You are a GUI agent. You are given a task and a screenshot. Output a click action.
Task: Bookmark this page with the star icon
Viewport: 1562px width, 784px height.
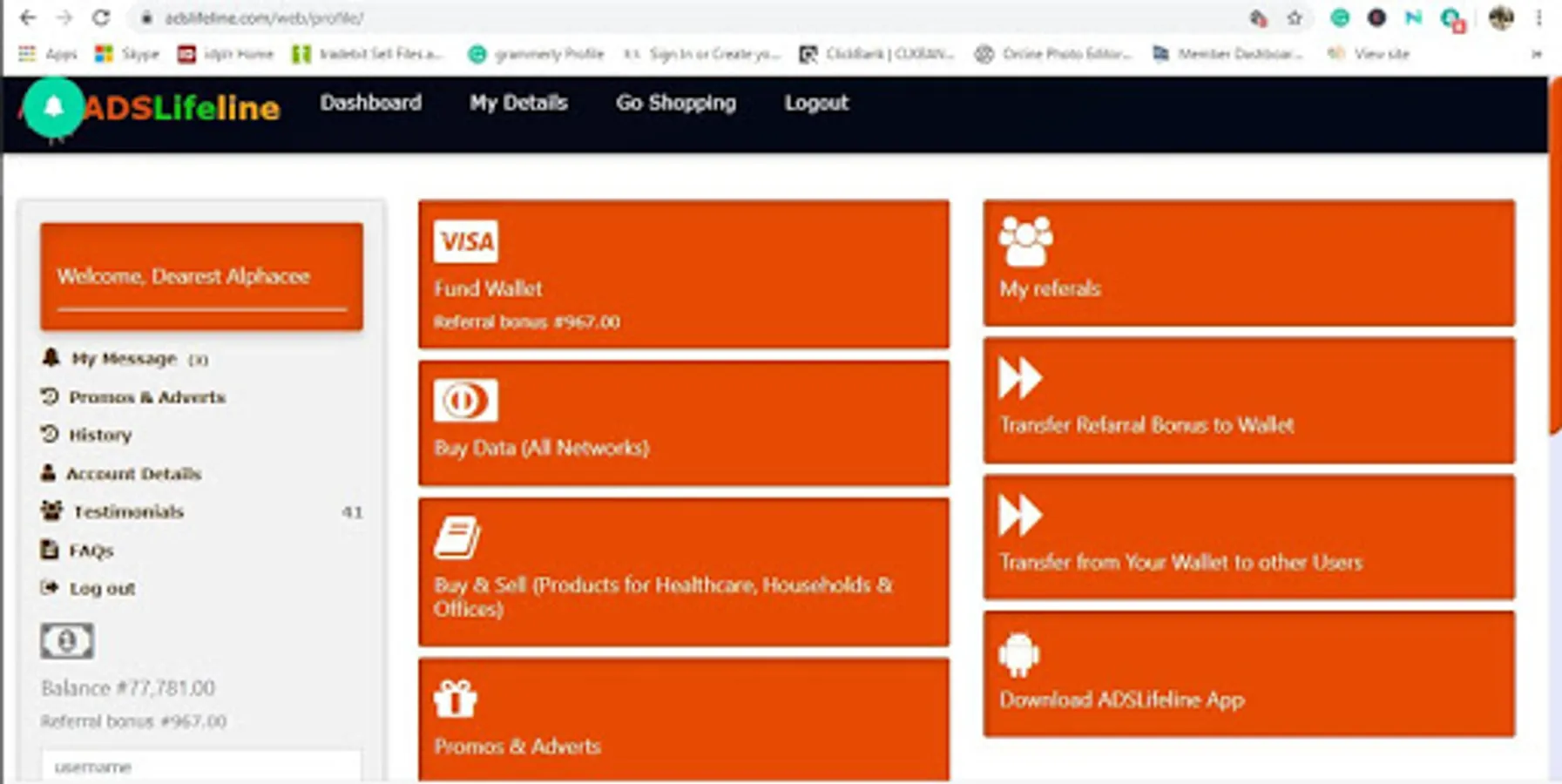point(1295,17)
